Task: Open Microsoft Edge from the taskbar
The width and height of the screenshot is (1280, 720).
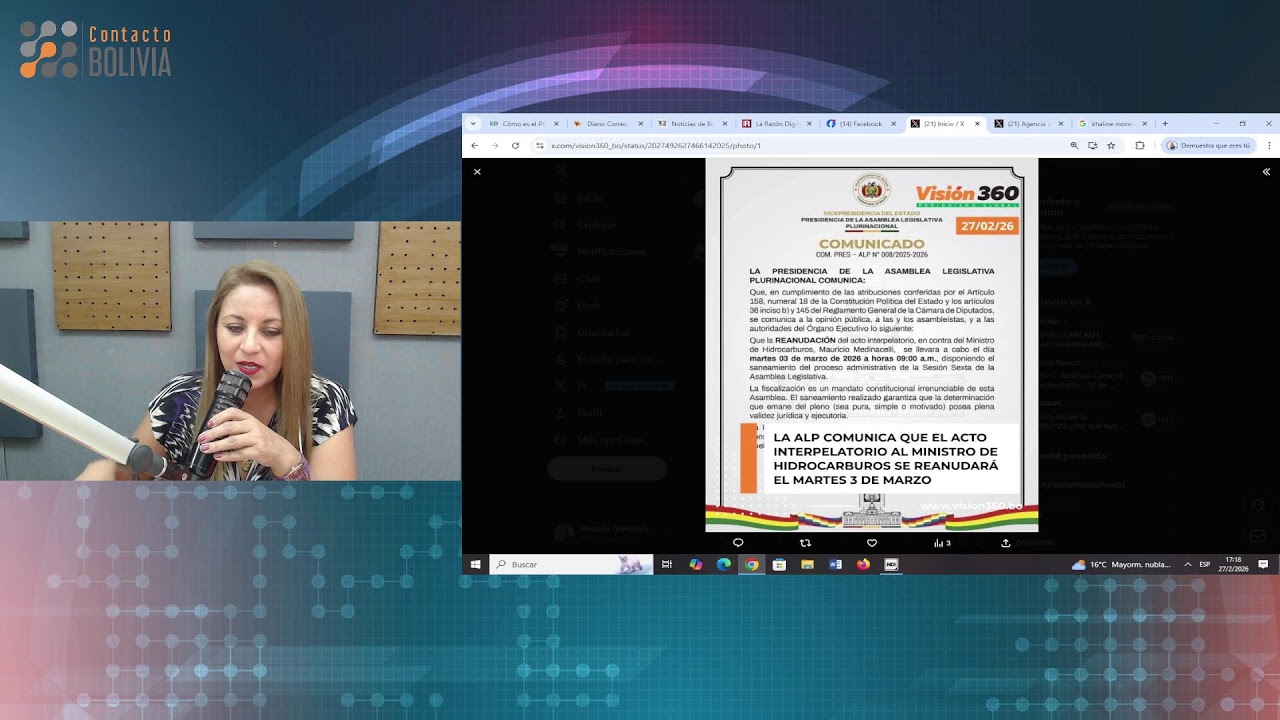Action: [724, 564]
